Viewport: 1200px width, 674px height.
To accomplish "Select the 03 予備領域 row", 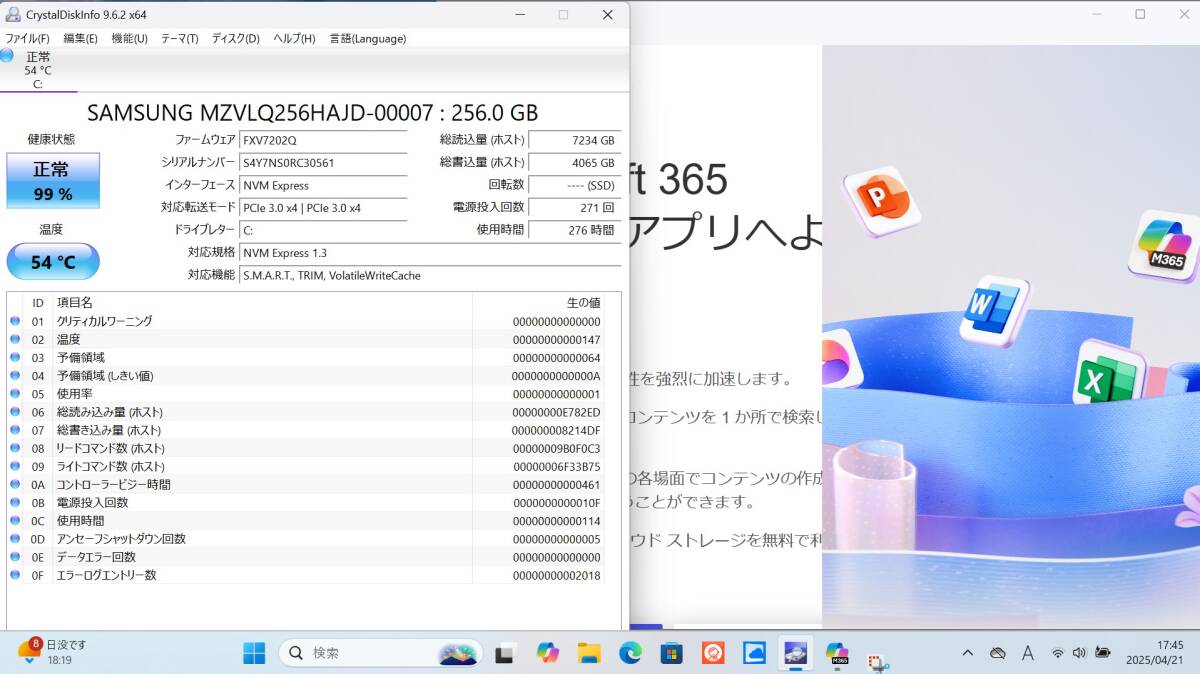I will coord(305,358).
